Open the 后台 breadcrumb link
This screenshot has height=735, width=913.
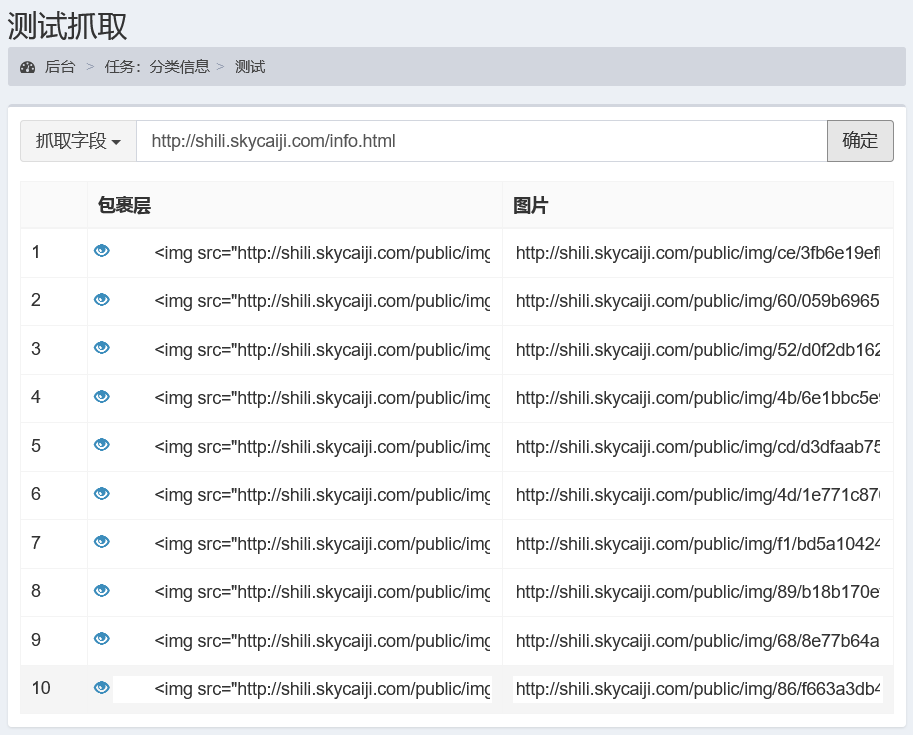pos(60,67)
